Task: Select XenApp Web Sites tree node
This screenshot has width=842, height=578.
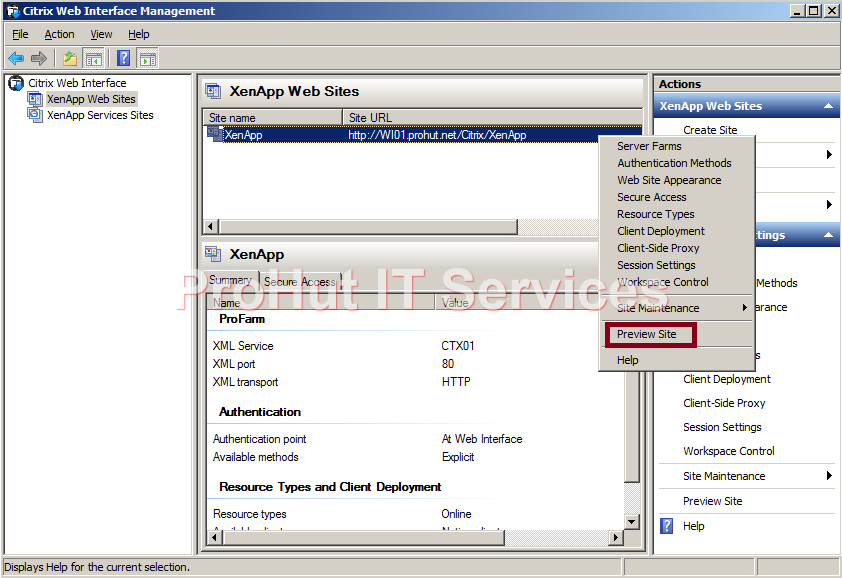Action: (x=91, y=99)
